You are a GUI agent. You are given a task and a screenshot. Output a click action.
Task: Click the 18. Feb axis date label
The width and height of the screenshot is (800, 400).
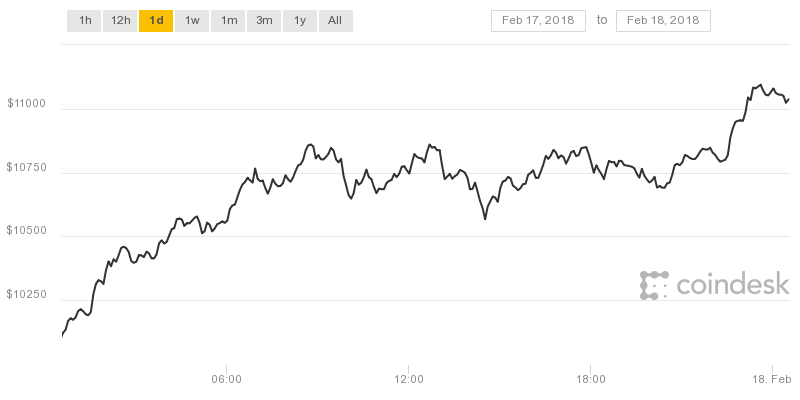point(772,380)
